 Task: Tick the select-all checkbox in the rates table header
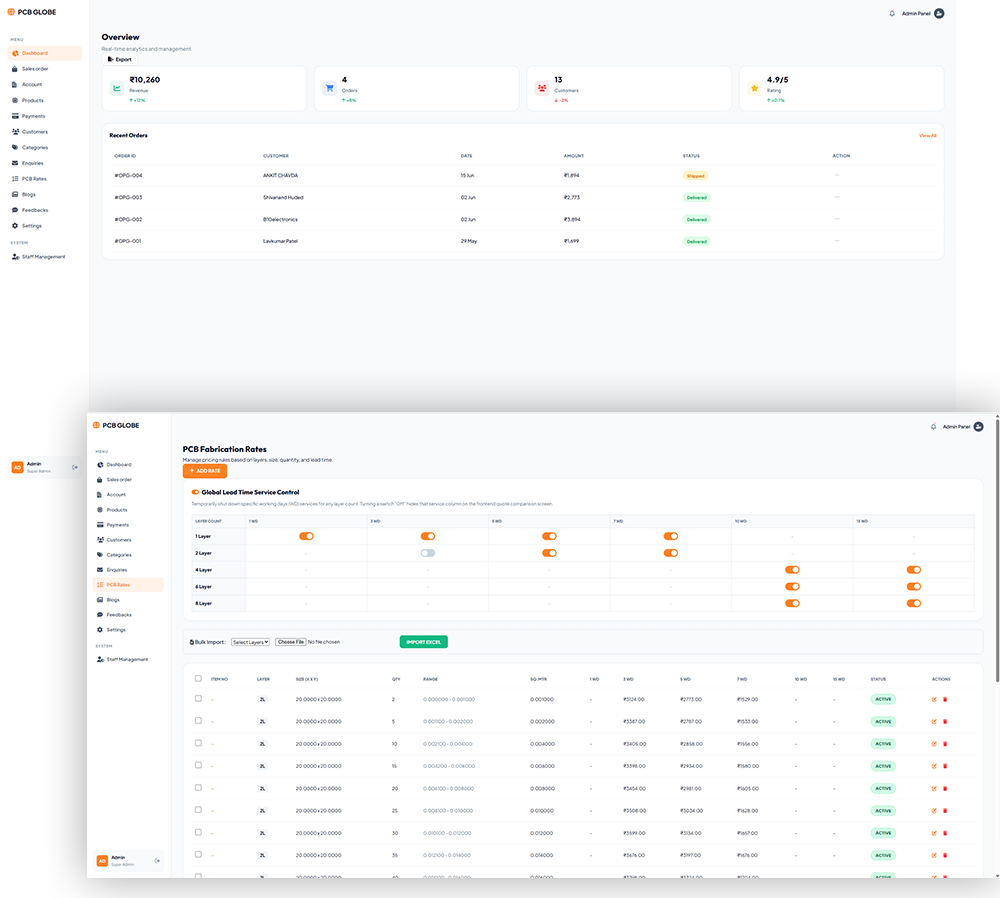[x=198, y=679]
